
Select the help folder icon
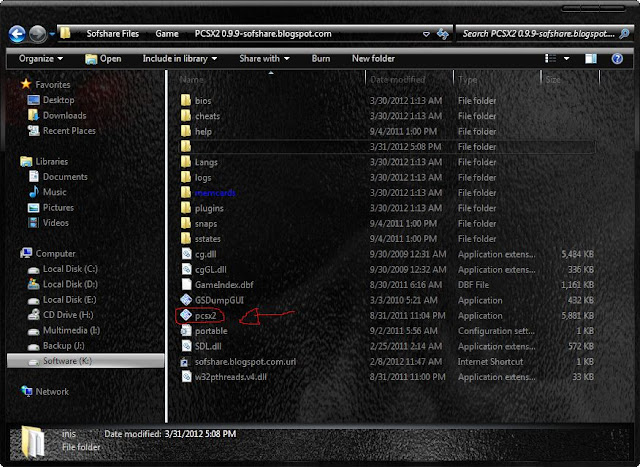coord(186,131)
